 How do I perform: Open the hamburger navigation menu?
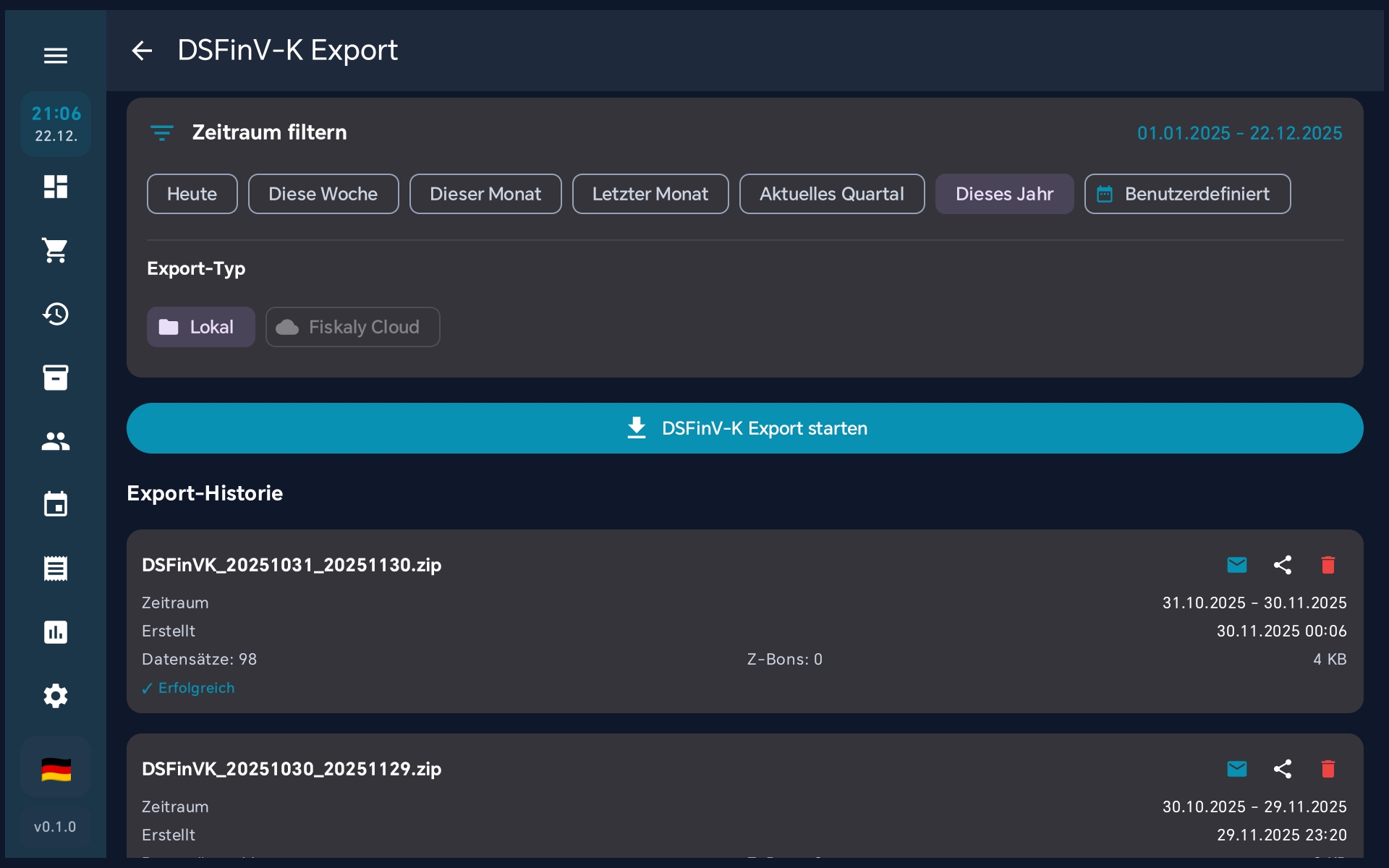tap(56, 56)
